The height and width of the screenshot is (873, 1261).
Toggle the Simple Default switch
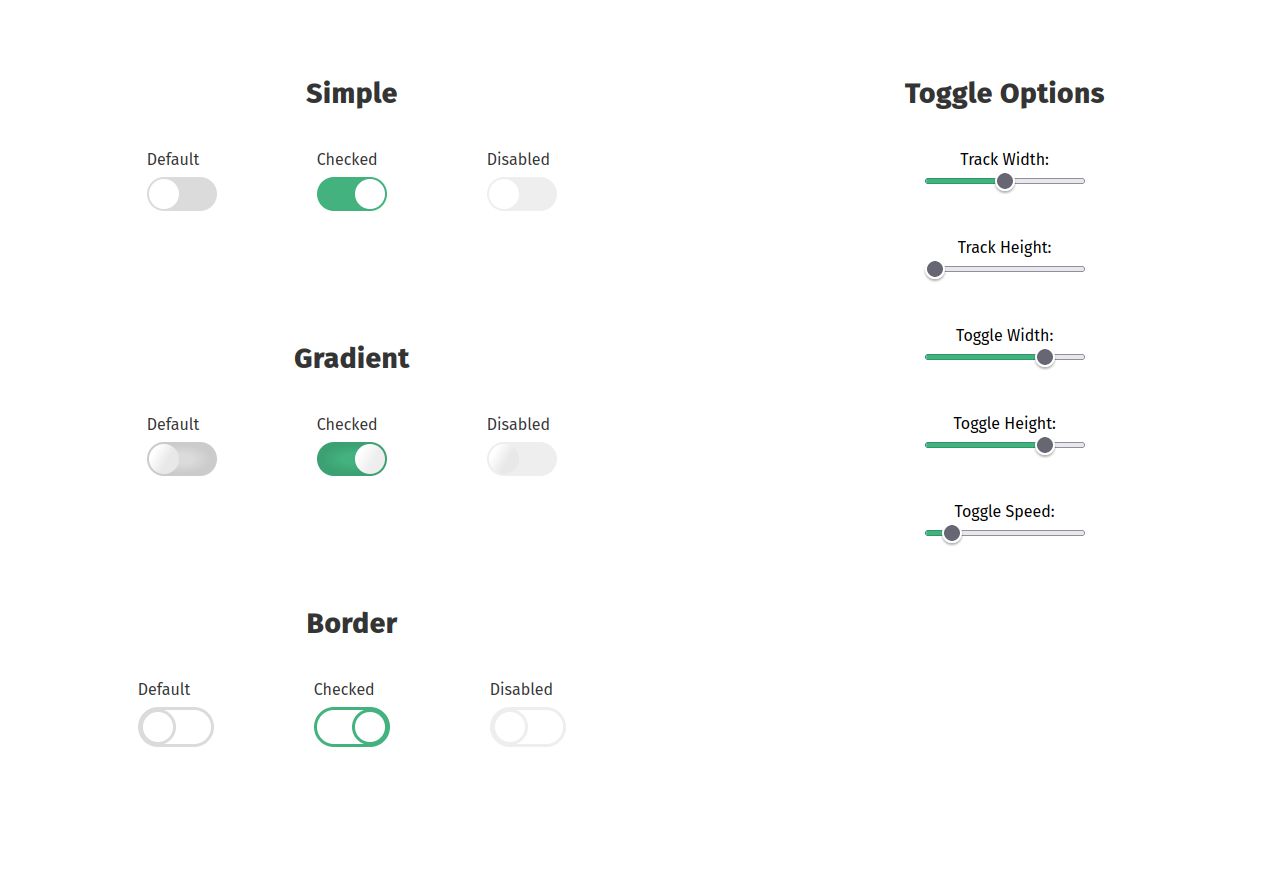point(182,194)
